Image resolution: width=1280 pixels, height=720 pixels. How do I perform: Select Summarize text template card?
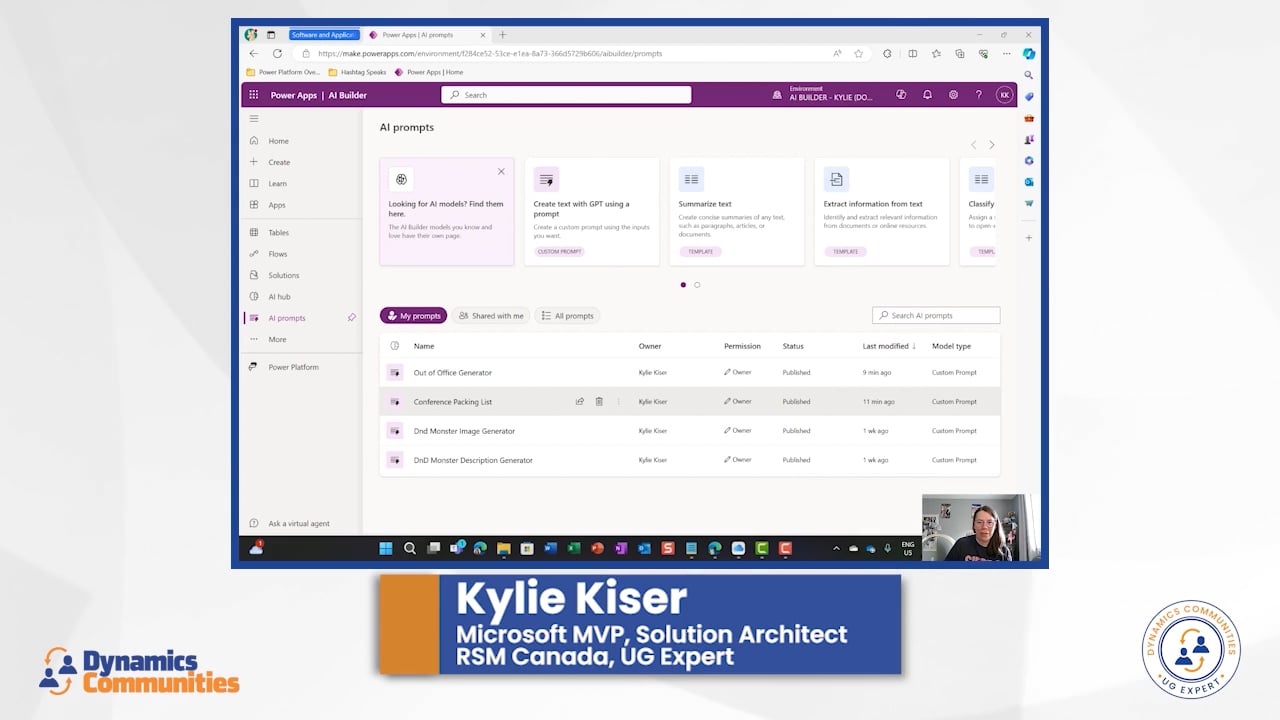click(736, 211)
